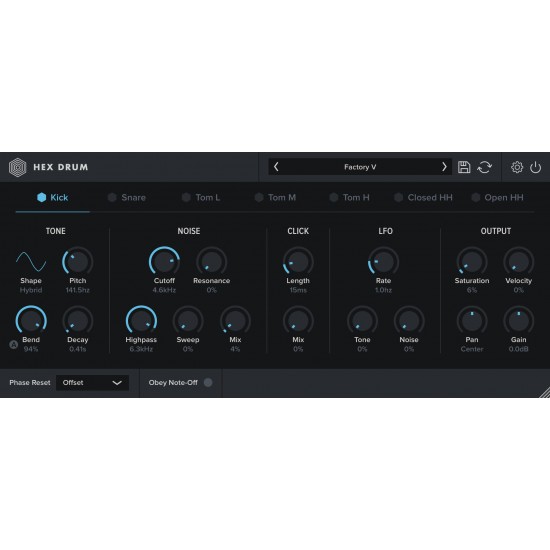Switch to the Tom H tab
The height and width of the screenshot is (550, 550).
click(x=349, y=197)
